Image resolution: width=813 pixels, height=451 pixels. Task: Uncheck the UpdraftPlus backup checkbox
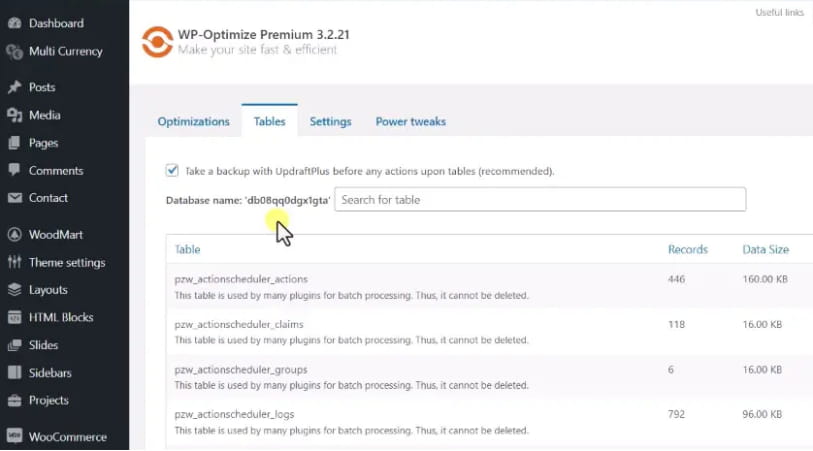click(172, 171)
